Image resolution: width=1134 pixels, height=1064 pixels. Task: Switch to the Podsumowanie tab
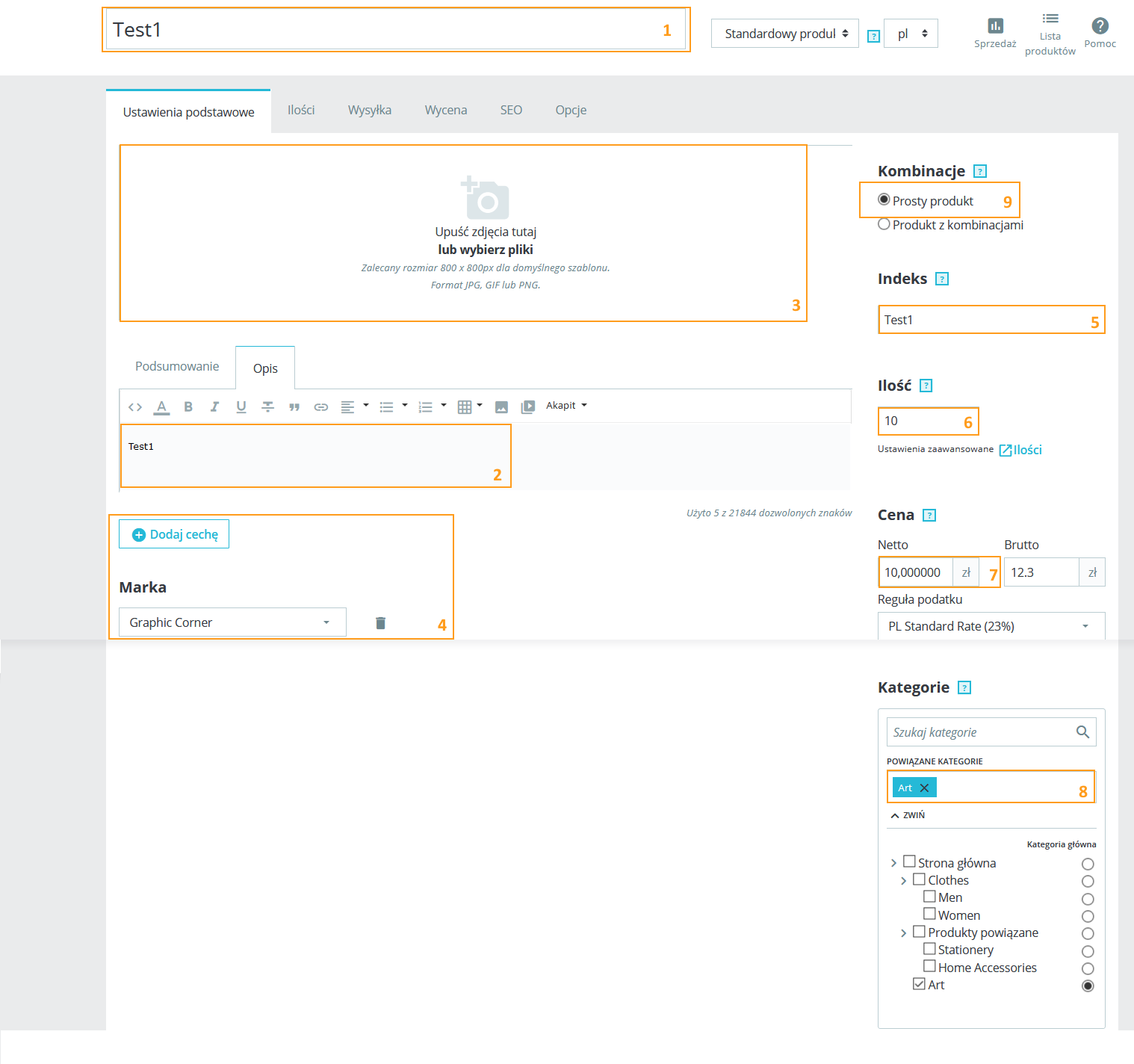pos(177,366)
